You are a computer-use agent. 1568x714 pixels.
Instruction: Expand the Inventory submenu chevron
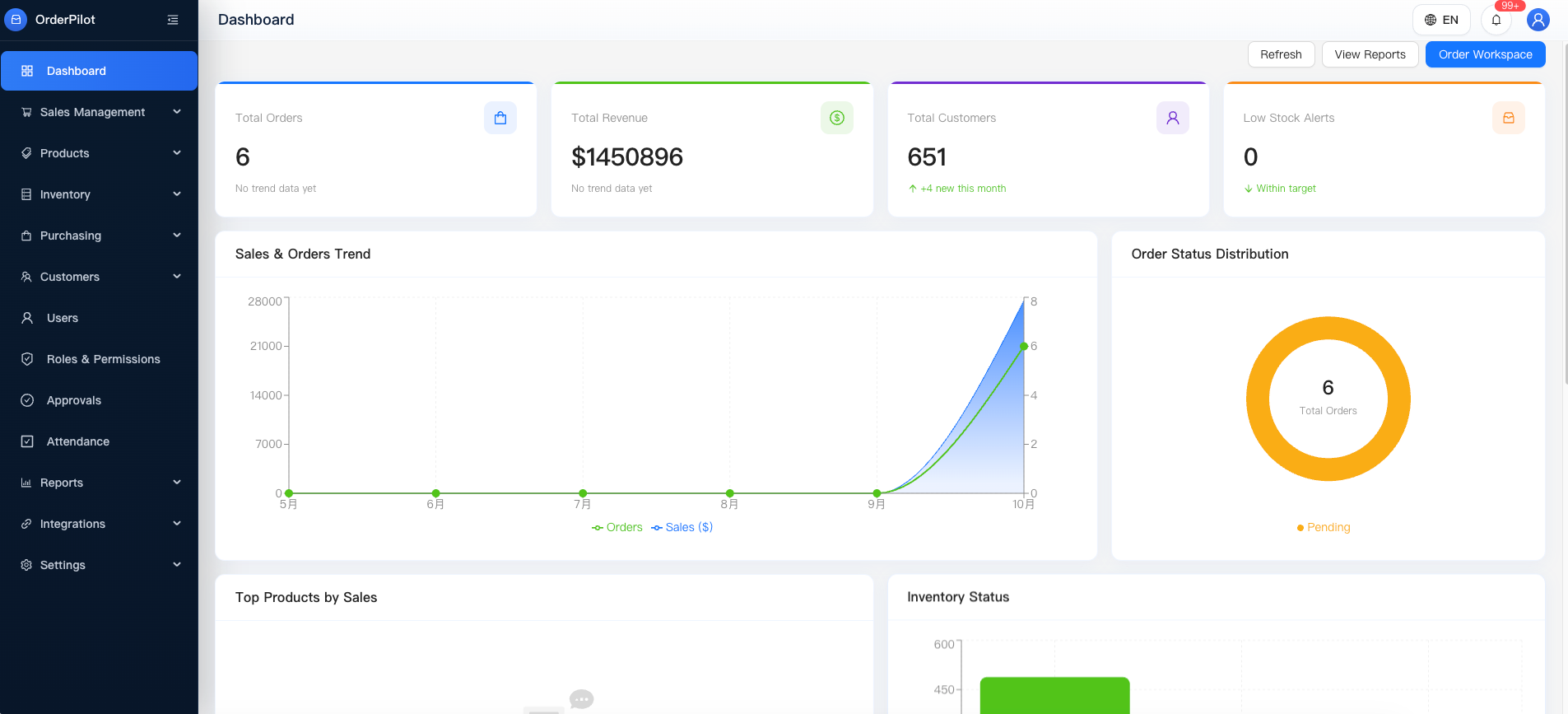177,194
